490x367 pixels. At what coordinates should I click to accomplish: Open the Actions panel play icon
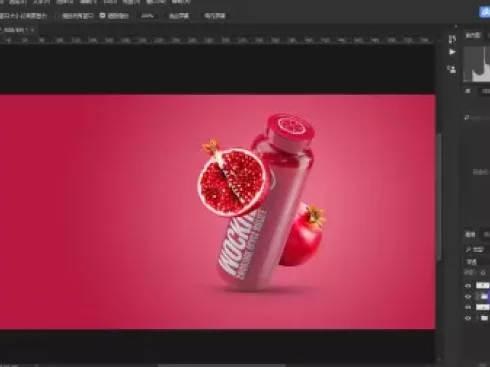coord(452,52)
